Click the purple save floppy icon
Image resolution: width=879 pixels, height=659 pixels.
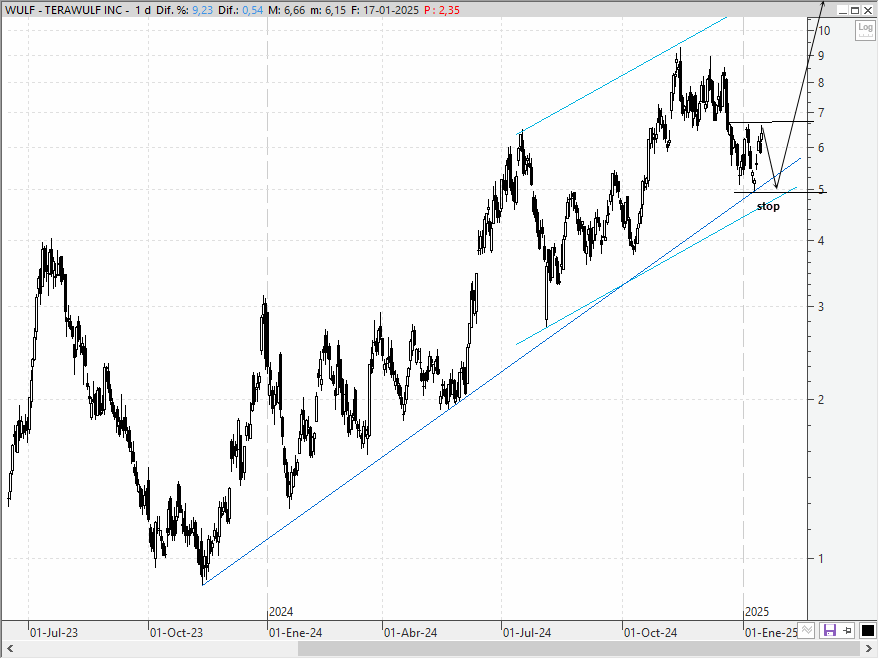(829, 630)
